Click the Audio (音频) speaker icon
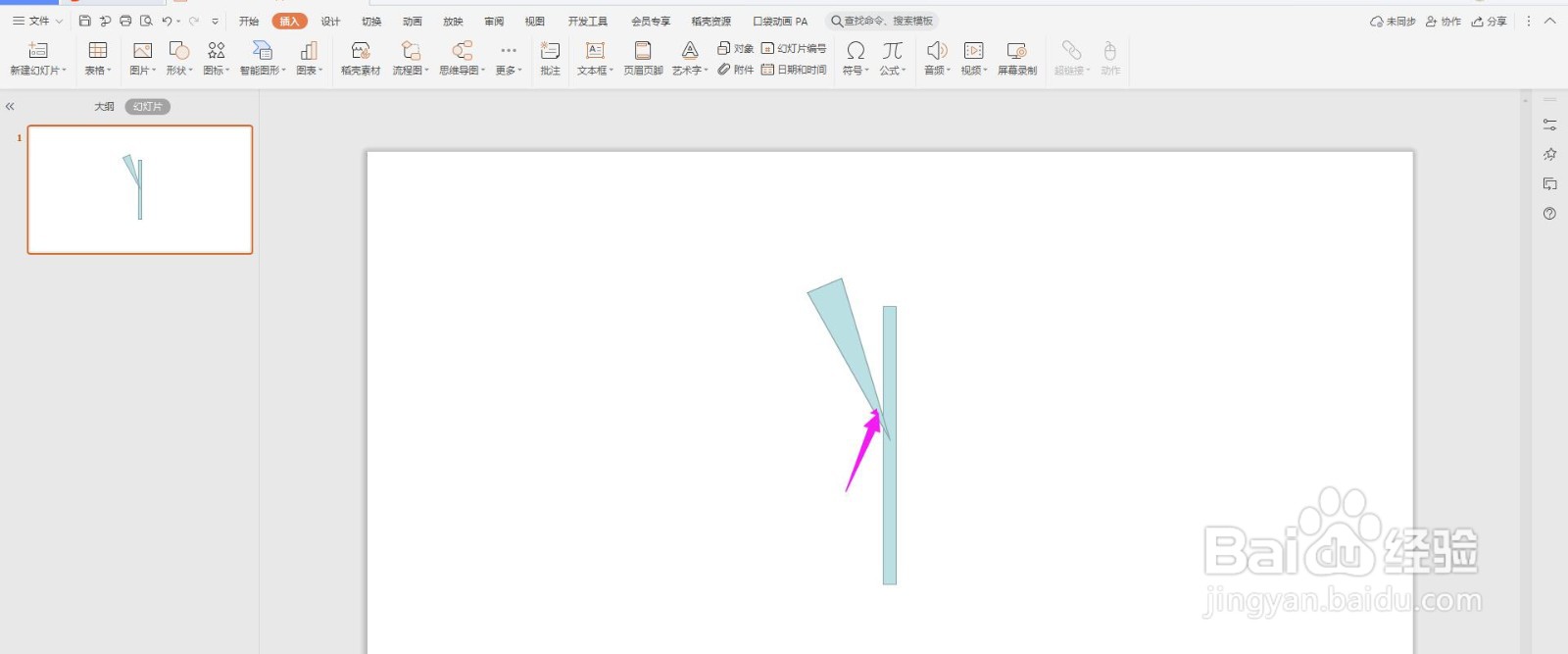Screen dimensions: 1568x654 (x=937, y=50)
